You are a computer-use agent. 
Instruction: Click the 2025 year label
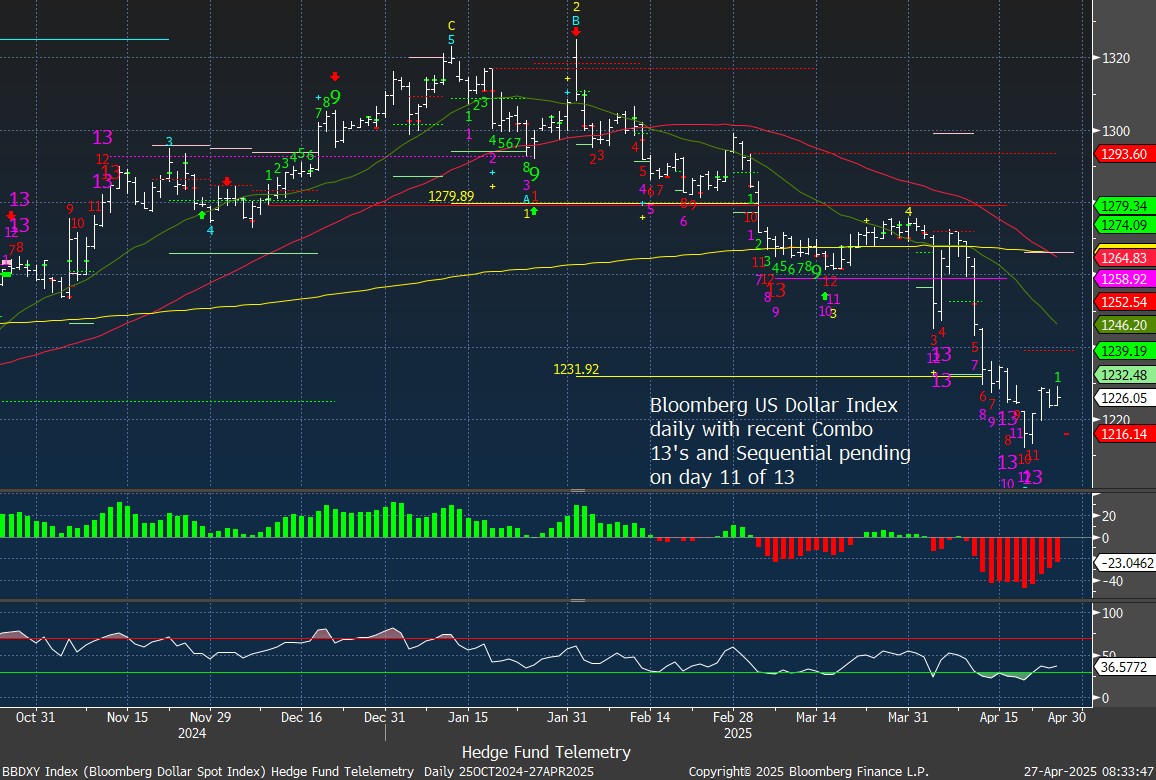pos(737,734)
